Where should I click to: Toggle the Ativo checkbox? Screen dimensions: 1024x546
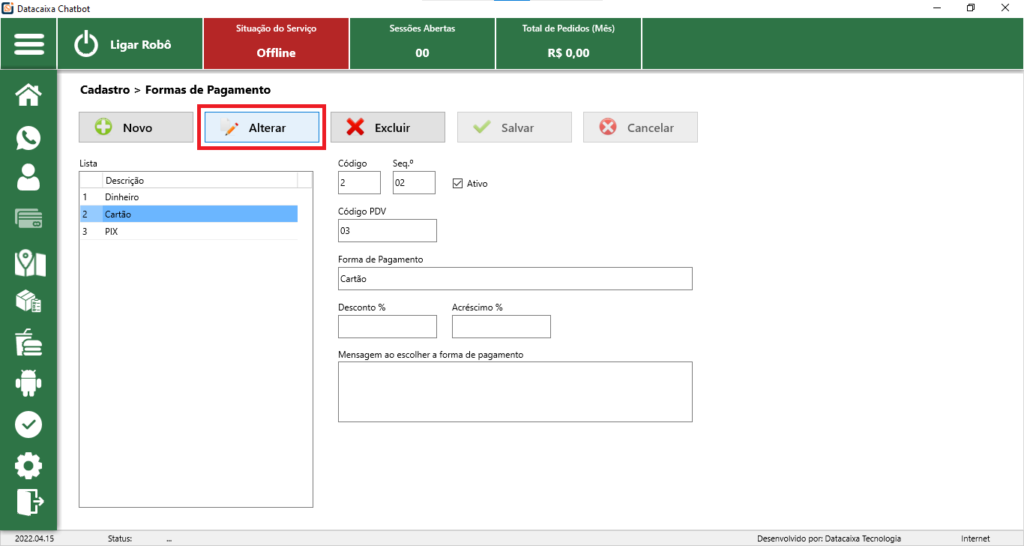tap(458, 184)
